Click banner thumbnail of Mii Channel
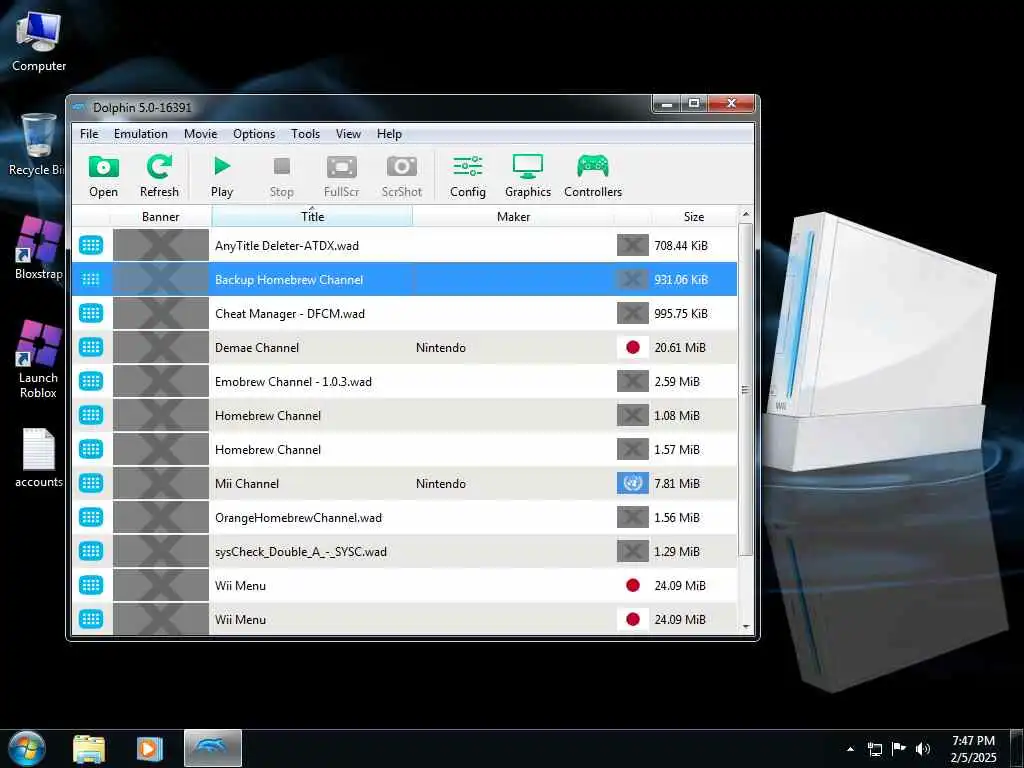This screenshot has height=768, width=1024. click(161, 483)
